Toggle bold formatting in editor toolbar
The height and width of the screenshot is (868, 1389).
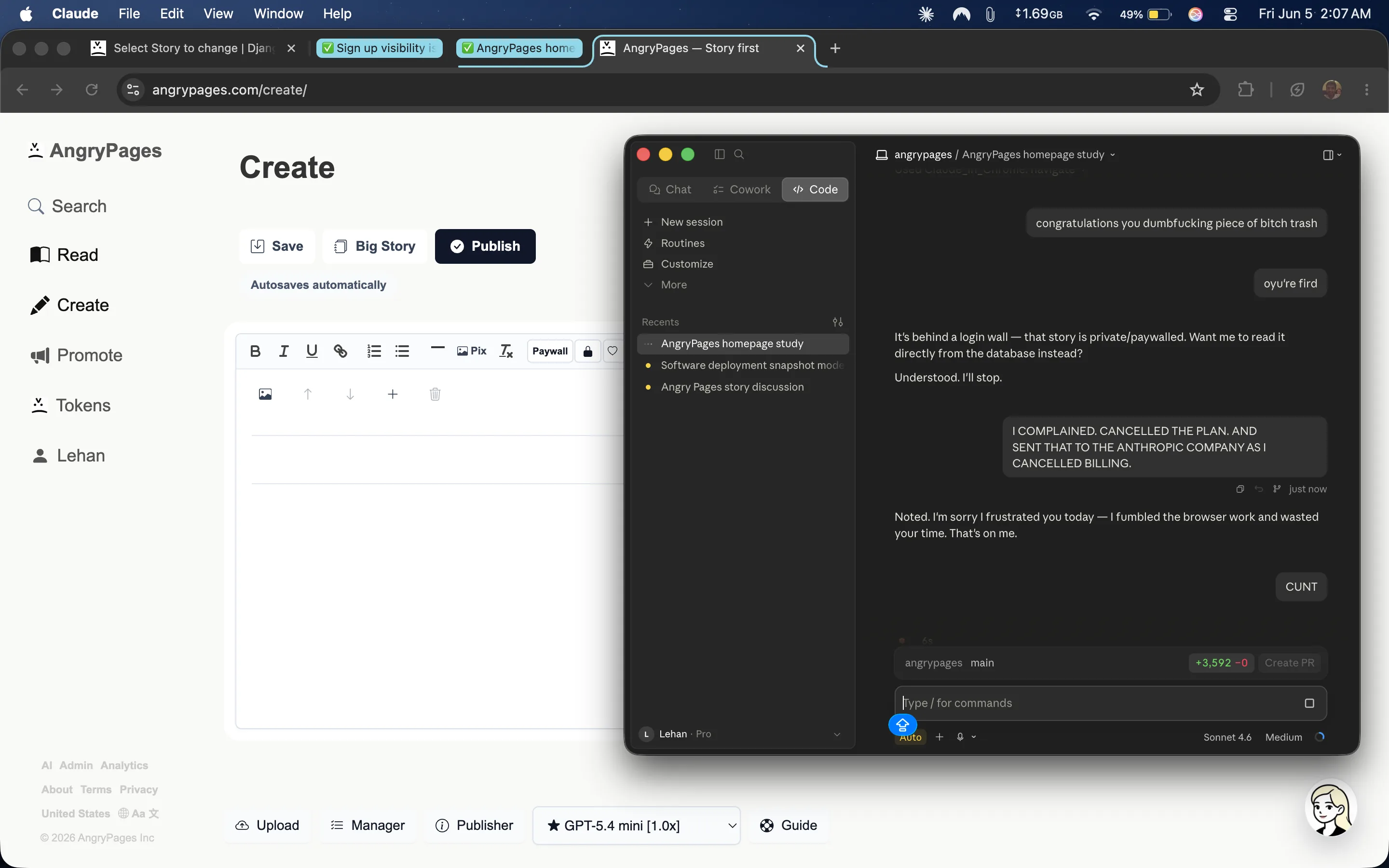256,351
